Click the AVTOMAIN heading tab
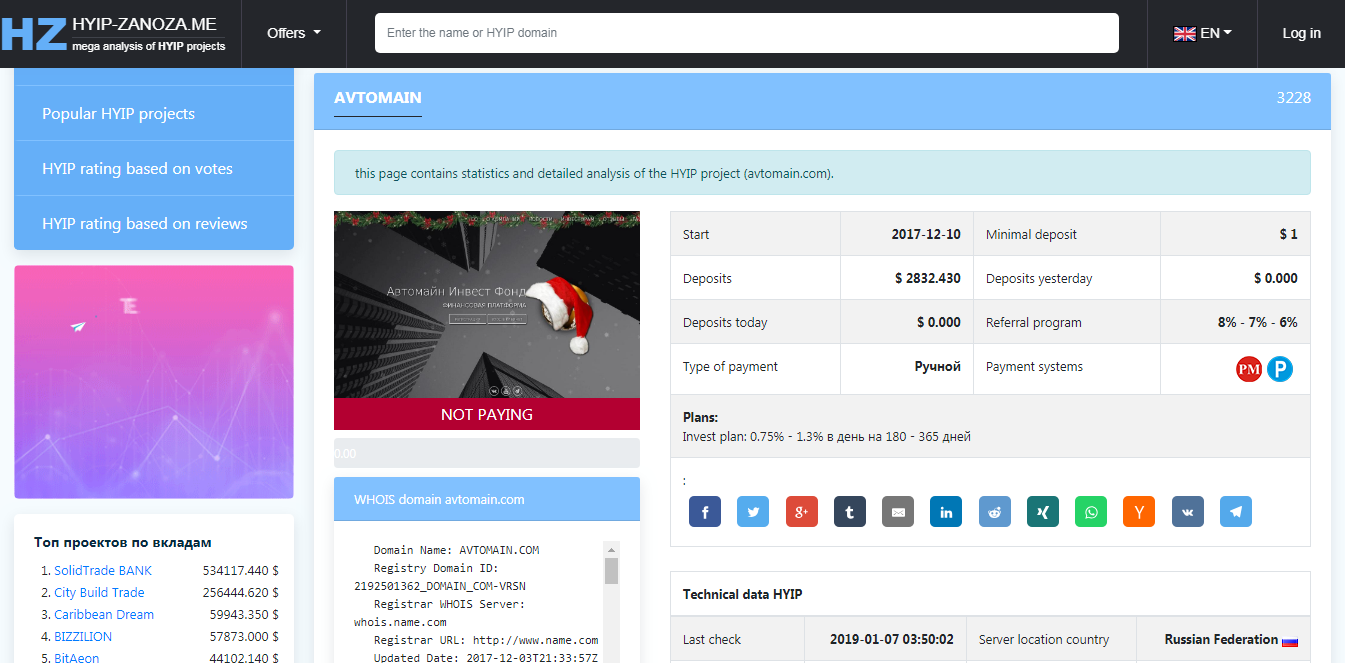This screenshot has width=1345, height=663. 378,98
